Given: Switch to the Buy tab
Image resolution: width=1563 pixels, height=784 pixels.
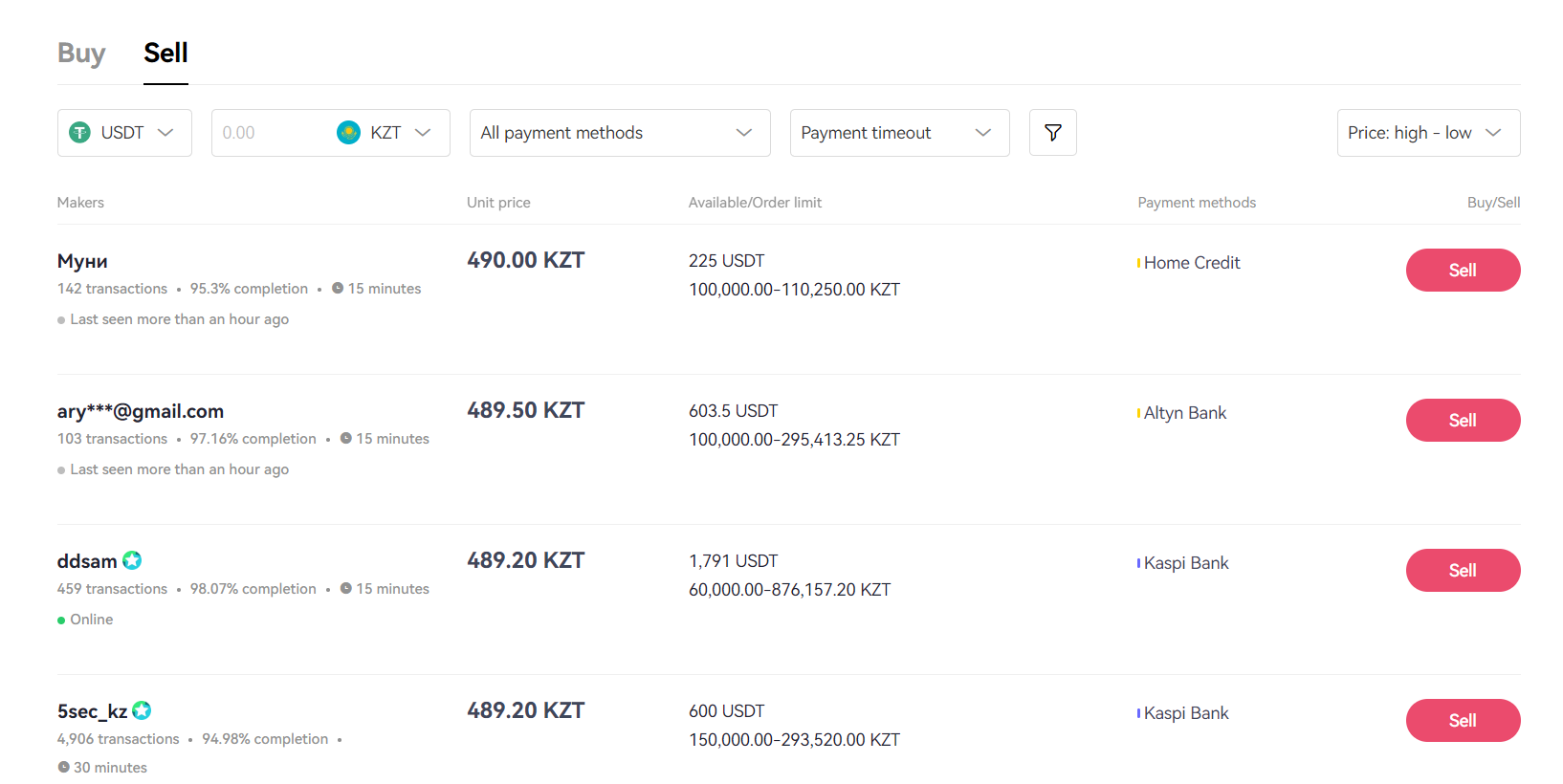Looking at the screenshot, I should (x=81, y=54).
